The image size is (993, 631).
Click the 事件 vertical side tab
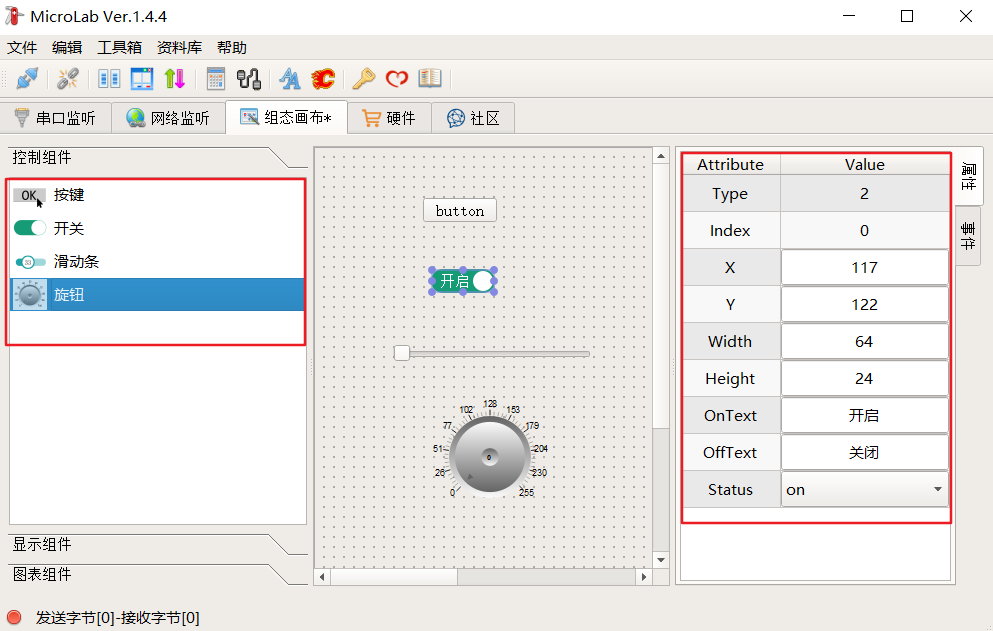(967, 235)
